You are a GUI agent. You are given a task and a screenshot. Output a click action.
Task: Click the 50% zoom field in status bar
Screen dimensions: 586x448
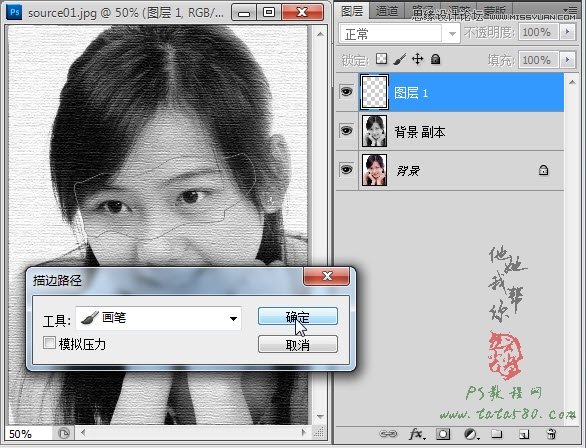[28, 434]
